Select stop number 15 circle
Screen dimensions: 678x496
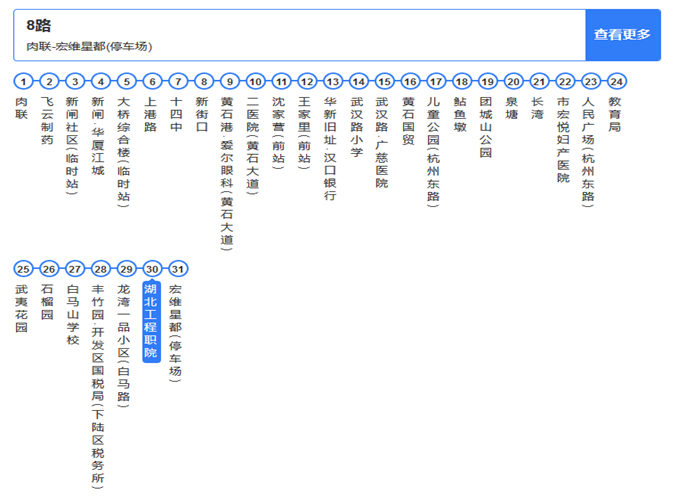[384, 81]
